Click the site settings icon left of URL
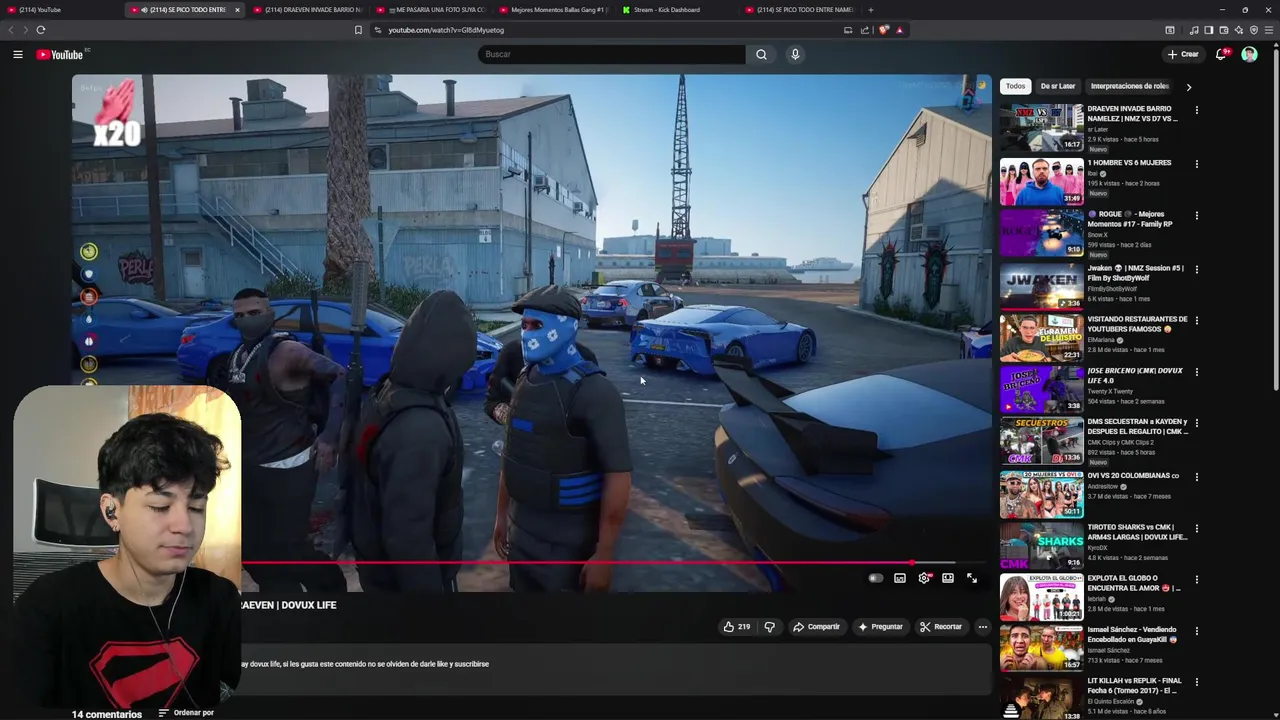Image resolution: width=1280 pixels, height=720 pixels. click(x=378, y=30)
